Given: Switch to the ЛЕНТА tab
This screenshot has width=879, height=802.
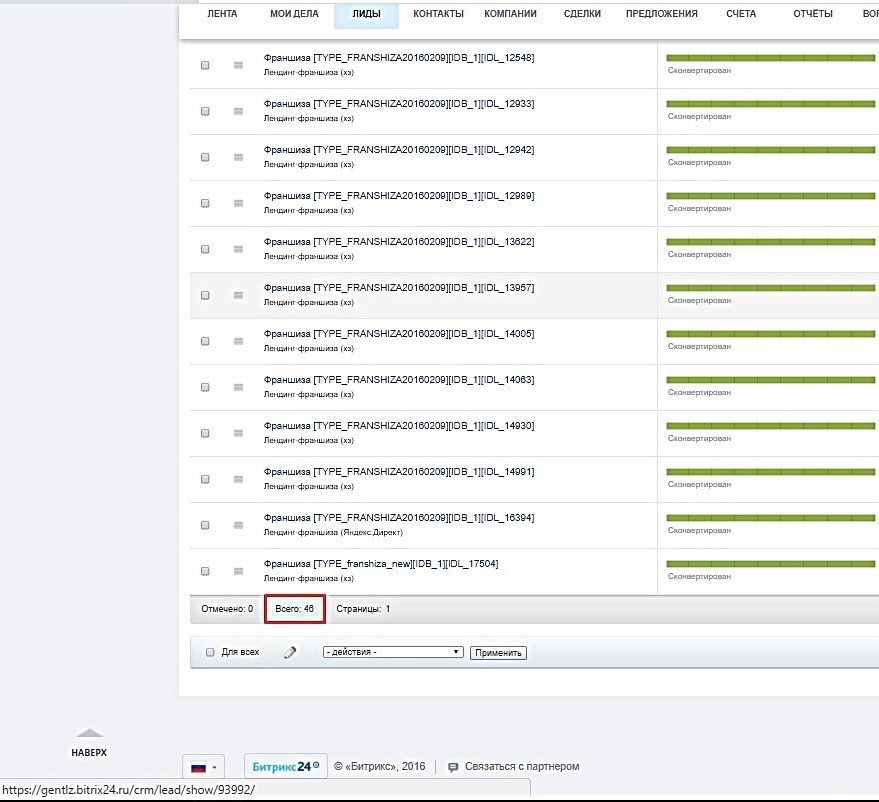Looking at the screenshot, I should coord(222,14).
